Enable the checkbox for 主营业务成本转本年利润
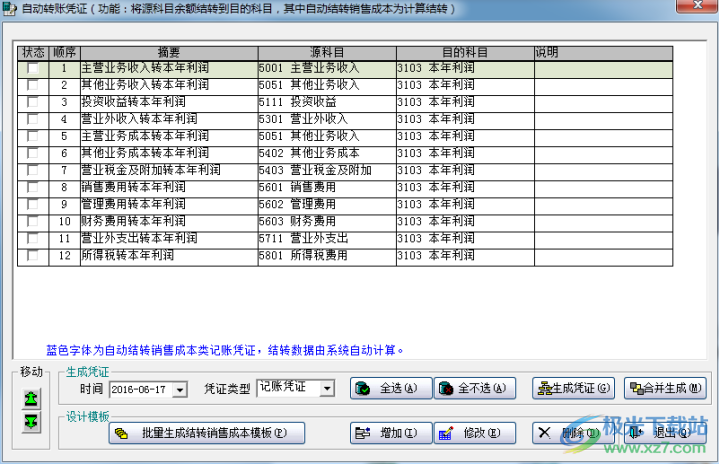Image resolution: width=719 pixels, height=464 pixels. click(33, 136)
